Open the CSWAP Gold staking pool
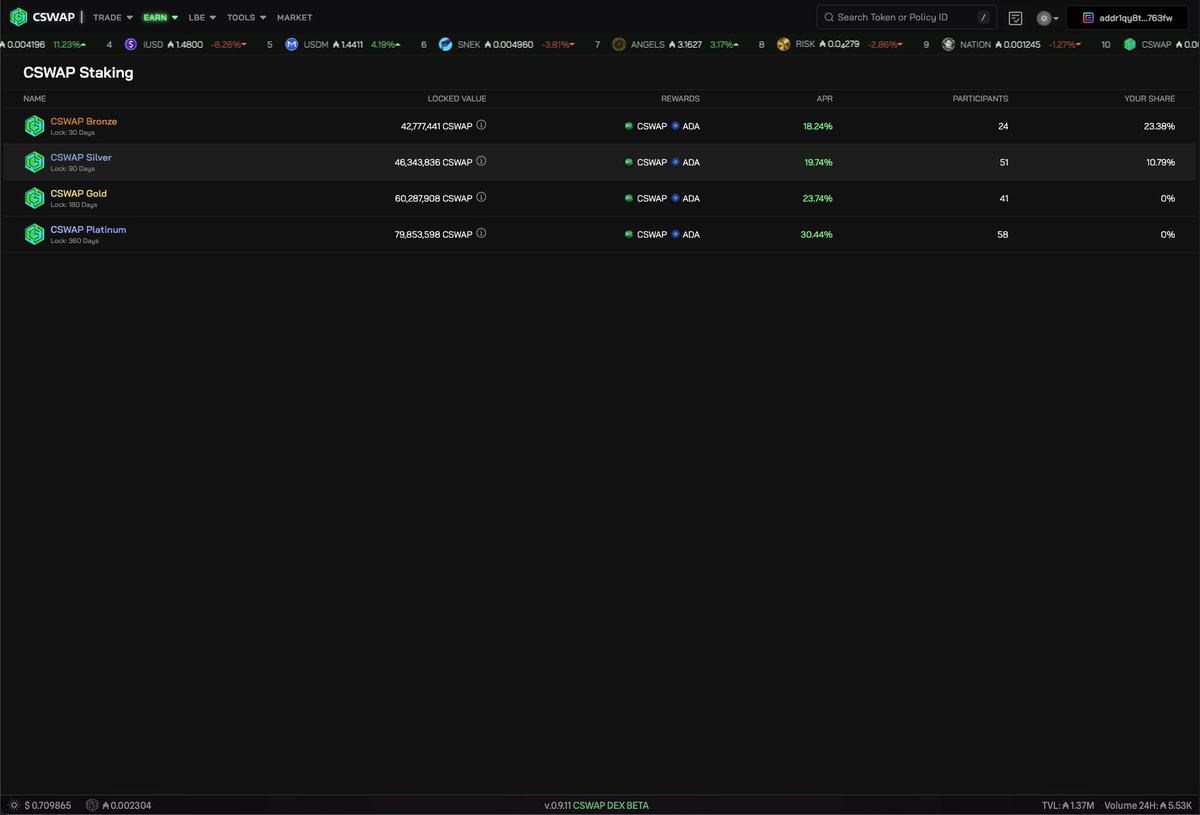The width and height of the screenshot is (1200, 815). [x=79, y=193]
